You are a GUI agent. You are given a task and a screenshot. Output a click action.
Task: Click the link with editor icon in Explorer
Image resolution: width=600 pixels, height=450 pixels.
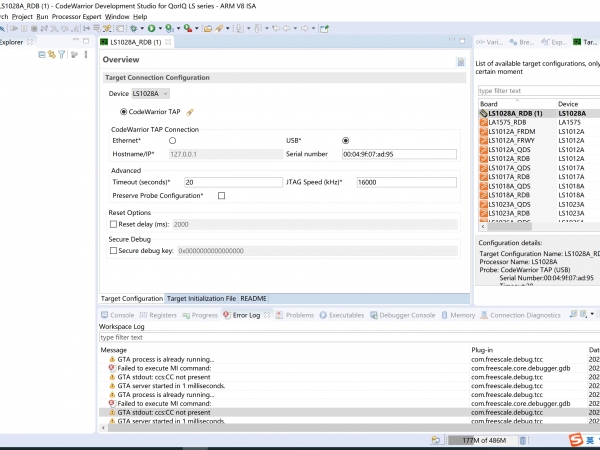51,55
